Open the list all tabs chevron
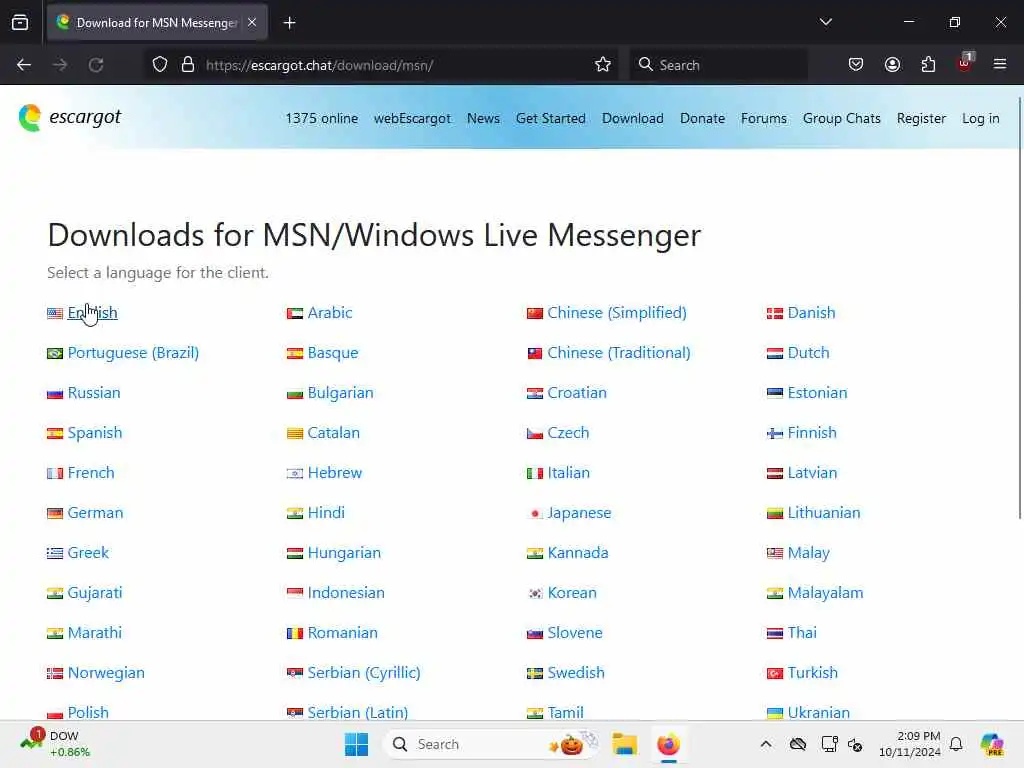 click(825, 22)
